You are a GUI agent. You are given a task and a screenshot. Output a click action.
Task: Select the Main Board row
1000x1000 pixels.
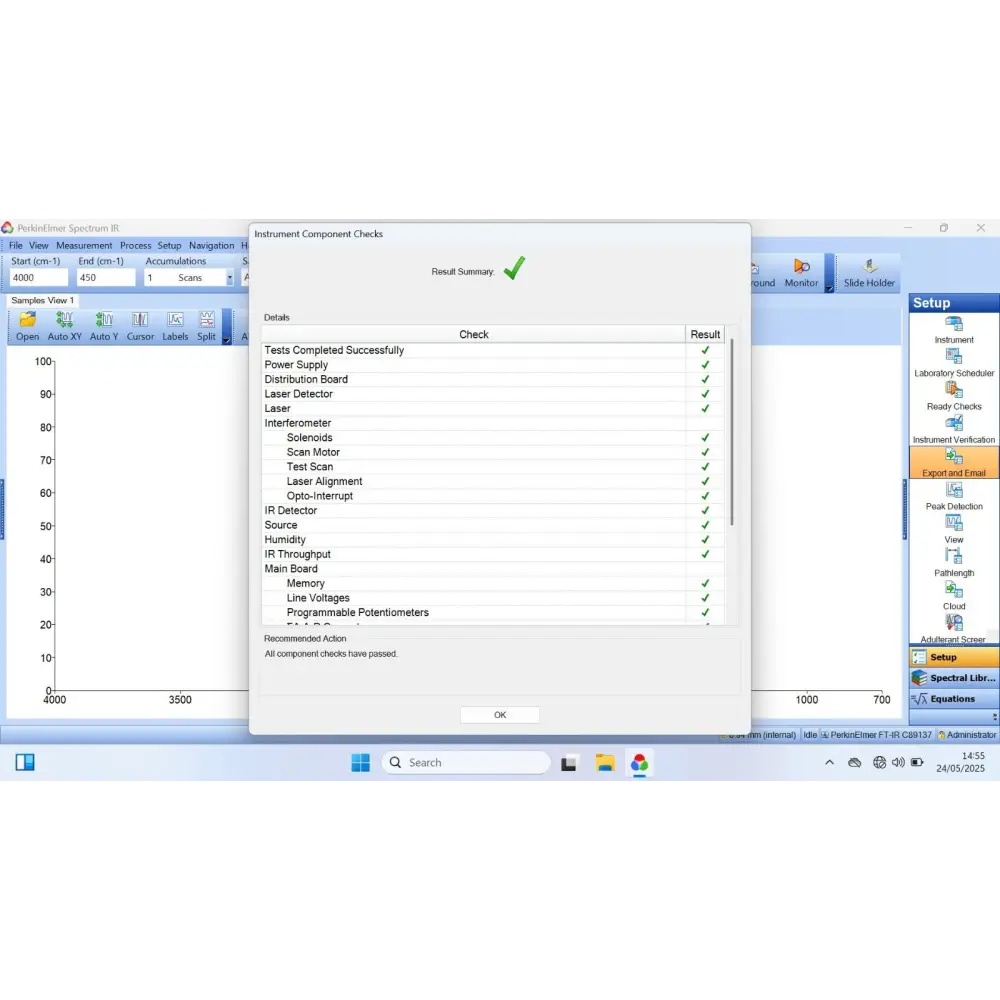pos(492,569)
